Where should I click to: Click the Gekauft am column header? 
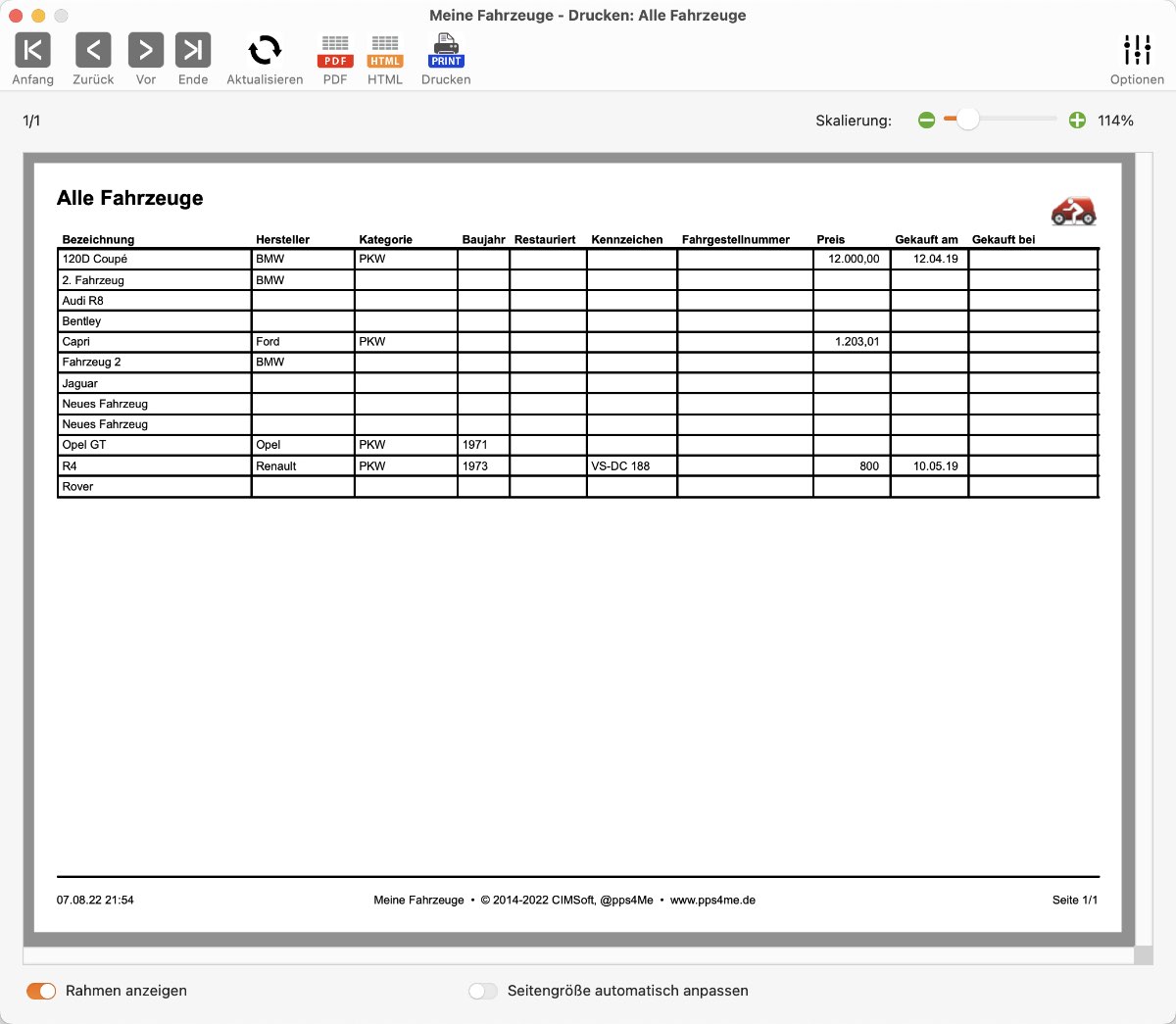coord(926,239)
